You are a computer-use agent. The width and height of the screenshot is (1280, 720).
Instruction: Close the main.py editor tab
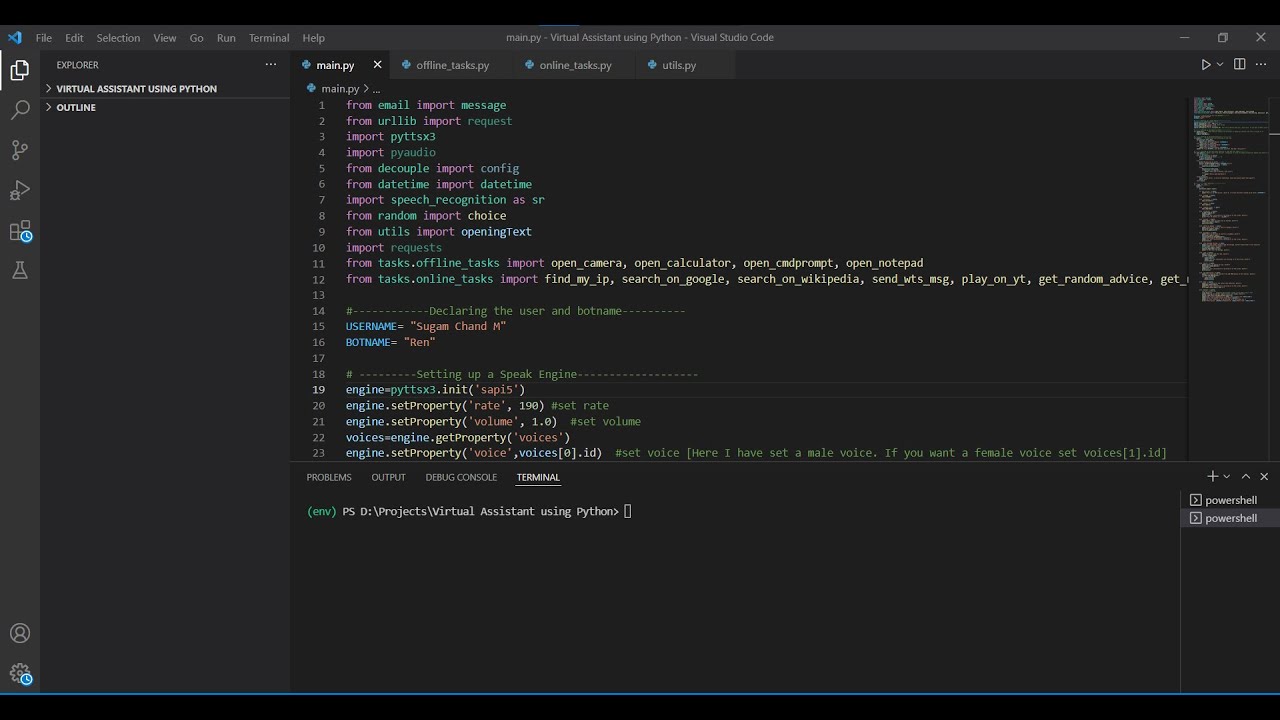click(x=377, y=65)
